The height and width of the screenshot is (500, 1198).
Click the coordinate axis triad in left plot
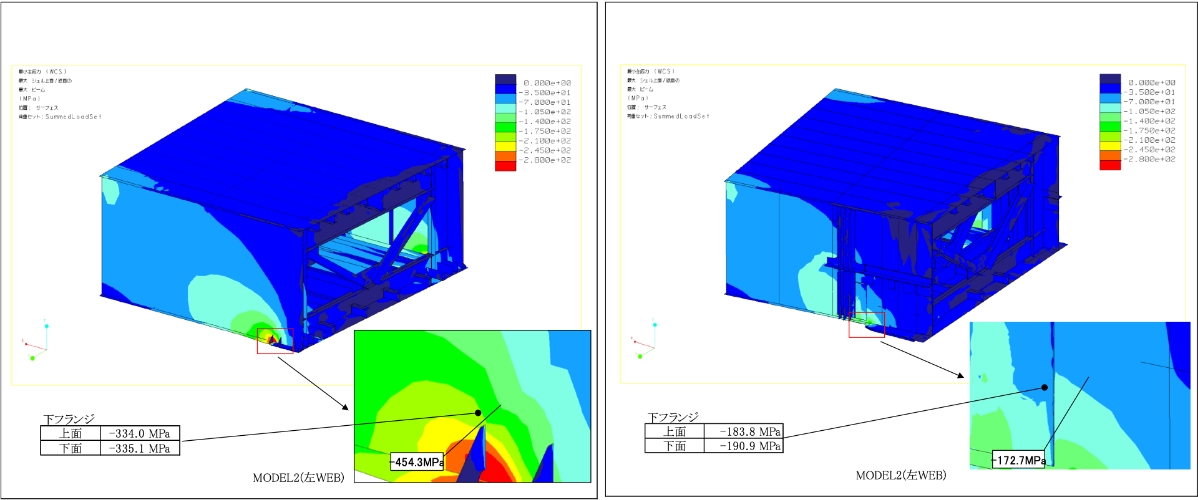[38, 341]
